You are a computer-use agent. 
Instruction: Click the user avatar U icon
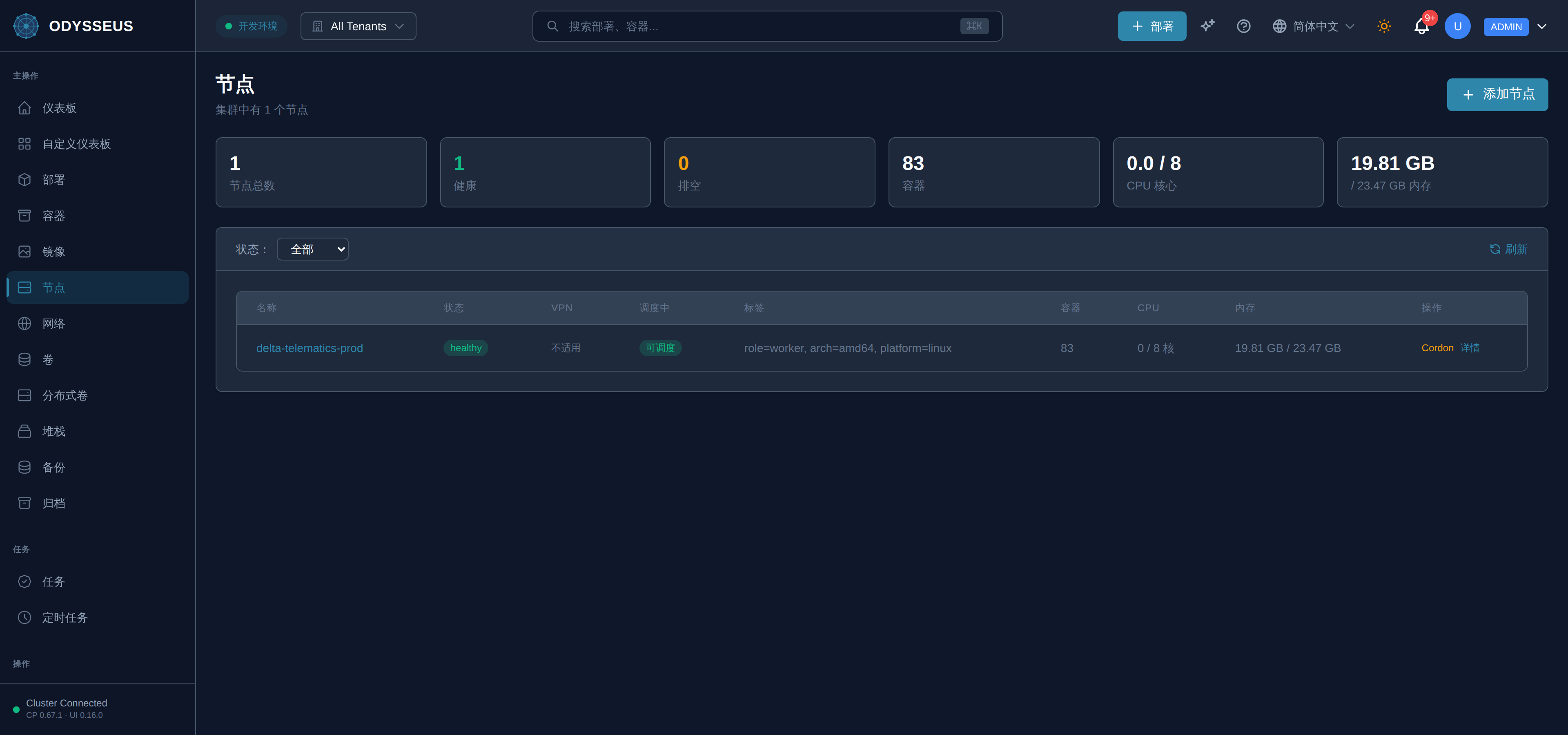click(x=1457, y=26)
